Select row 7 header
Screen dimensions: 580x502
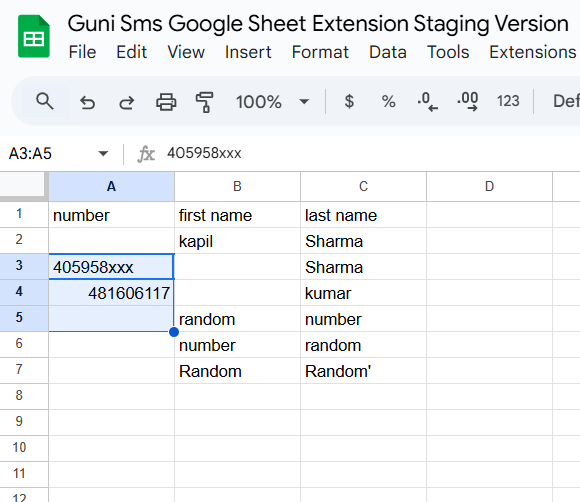[19, 370]
